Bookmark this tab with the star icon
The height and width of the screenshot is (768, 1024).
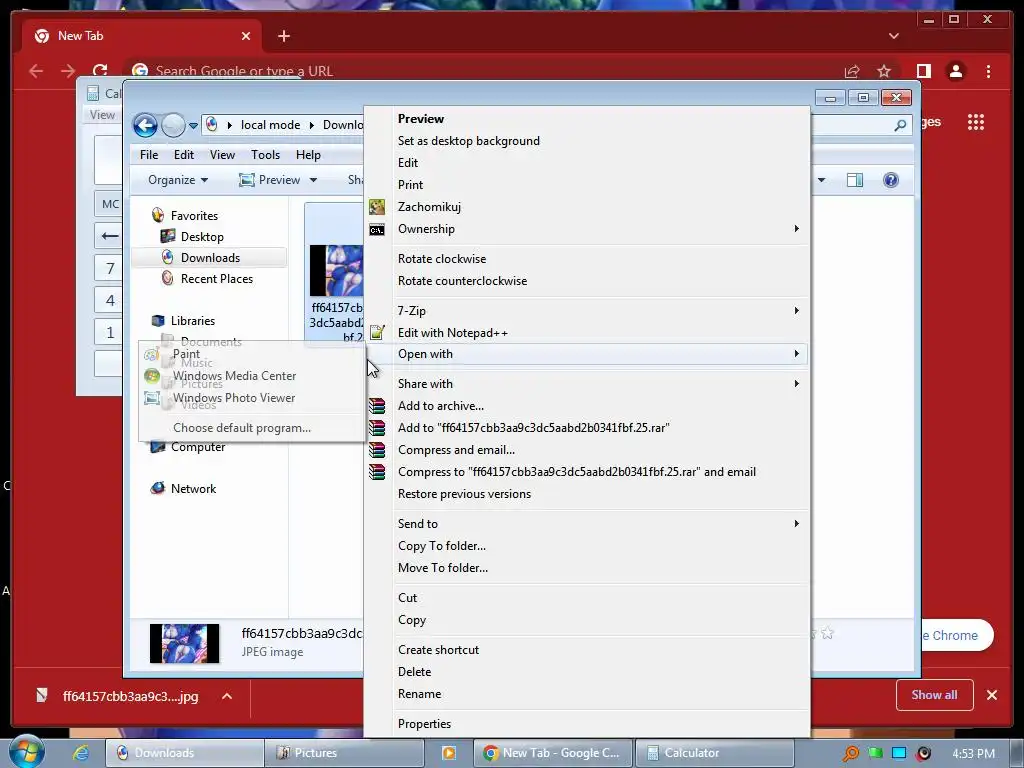pos(884,71)
